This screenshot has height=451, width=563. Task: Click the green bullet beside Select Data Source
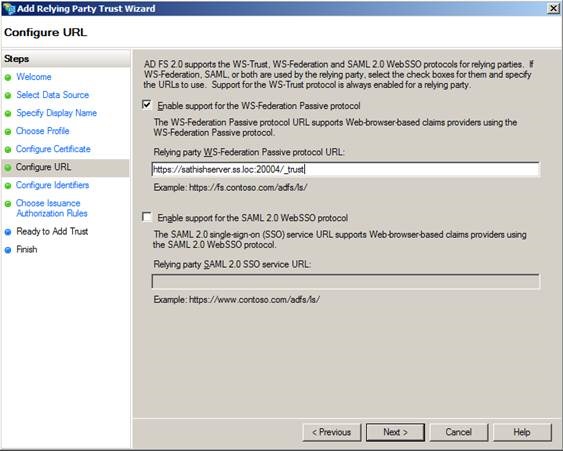[x=8, y=96]
